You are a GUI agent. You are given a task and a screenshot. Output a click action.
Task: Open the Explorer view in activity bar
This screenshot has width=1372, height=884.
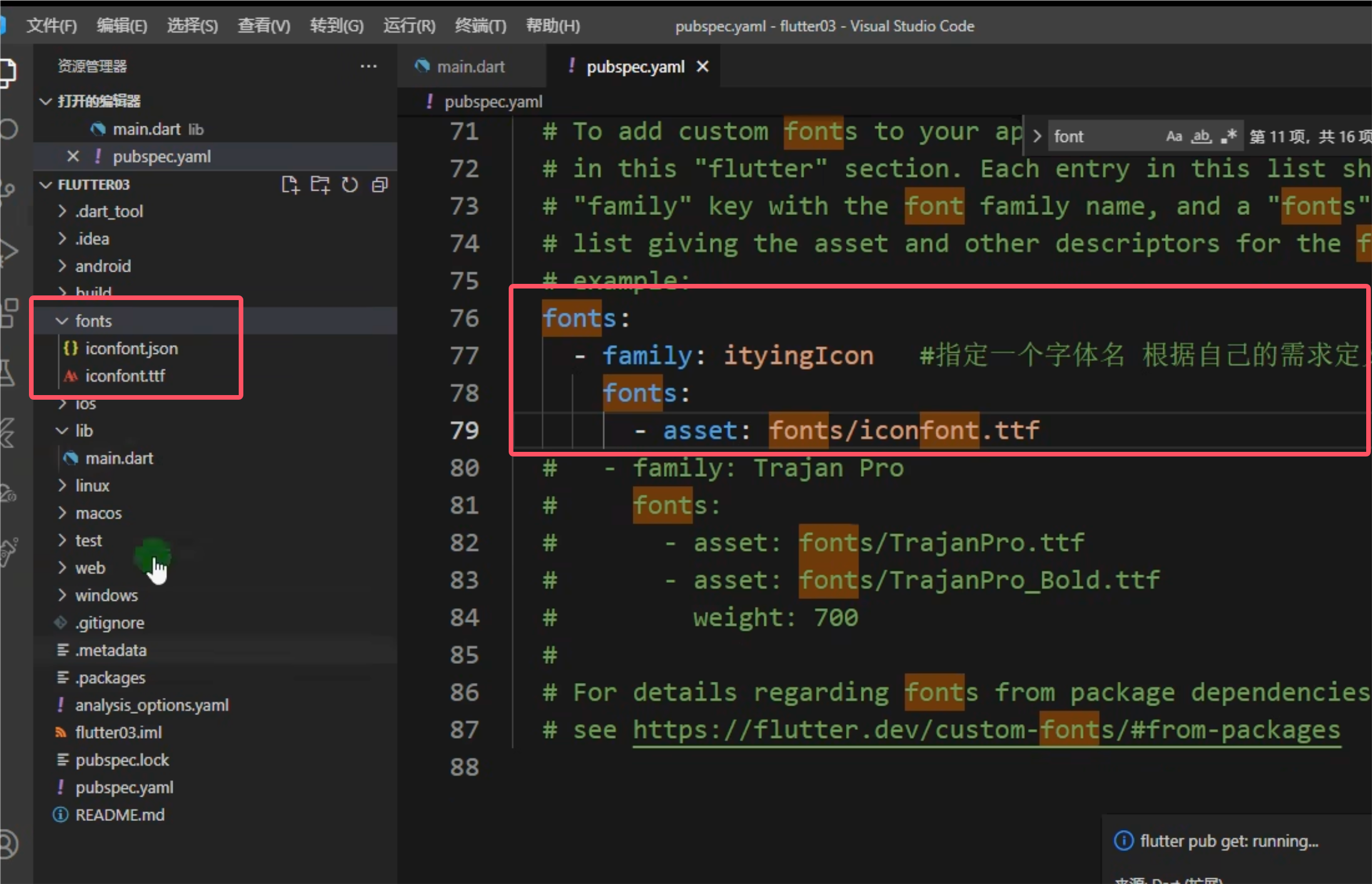pos(7,73)
